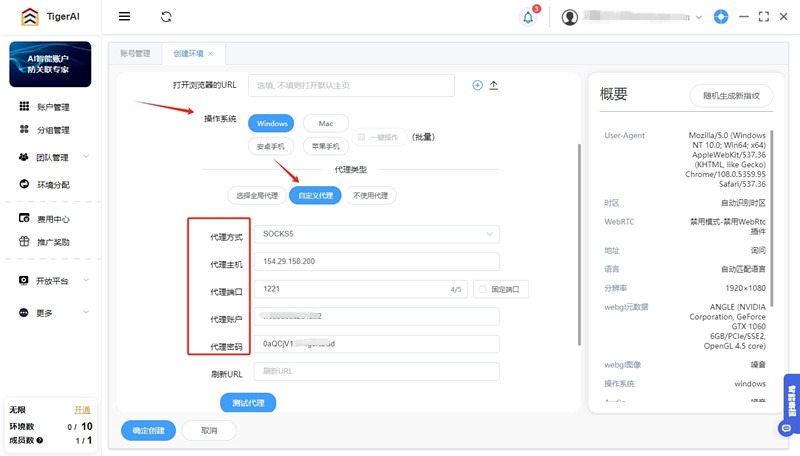This screenshot has width=800, height=456.
Task: Select 不使用代理 proxy type
Action: 370,195
